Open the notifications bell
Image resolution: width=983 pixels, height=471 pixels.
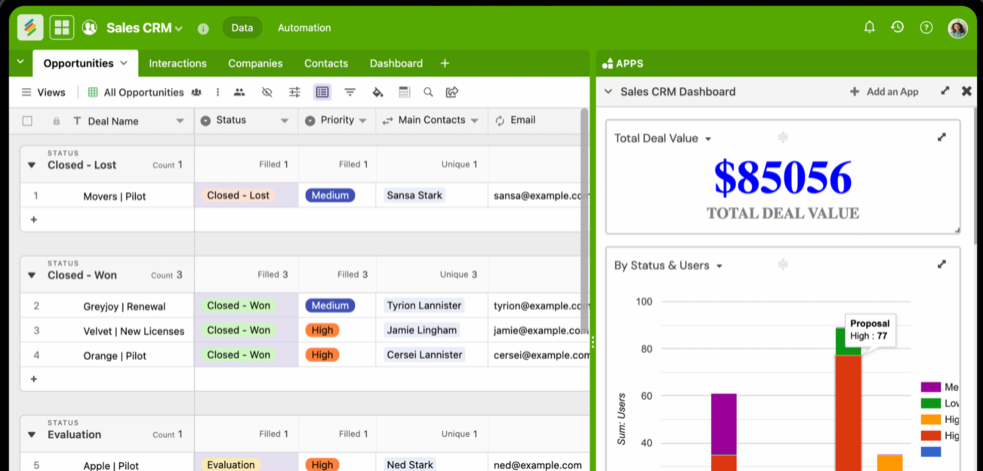870,27
